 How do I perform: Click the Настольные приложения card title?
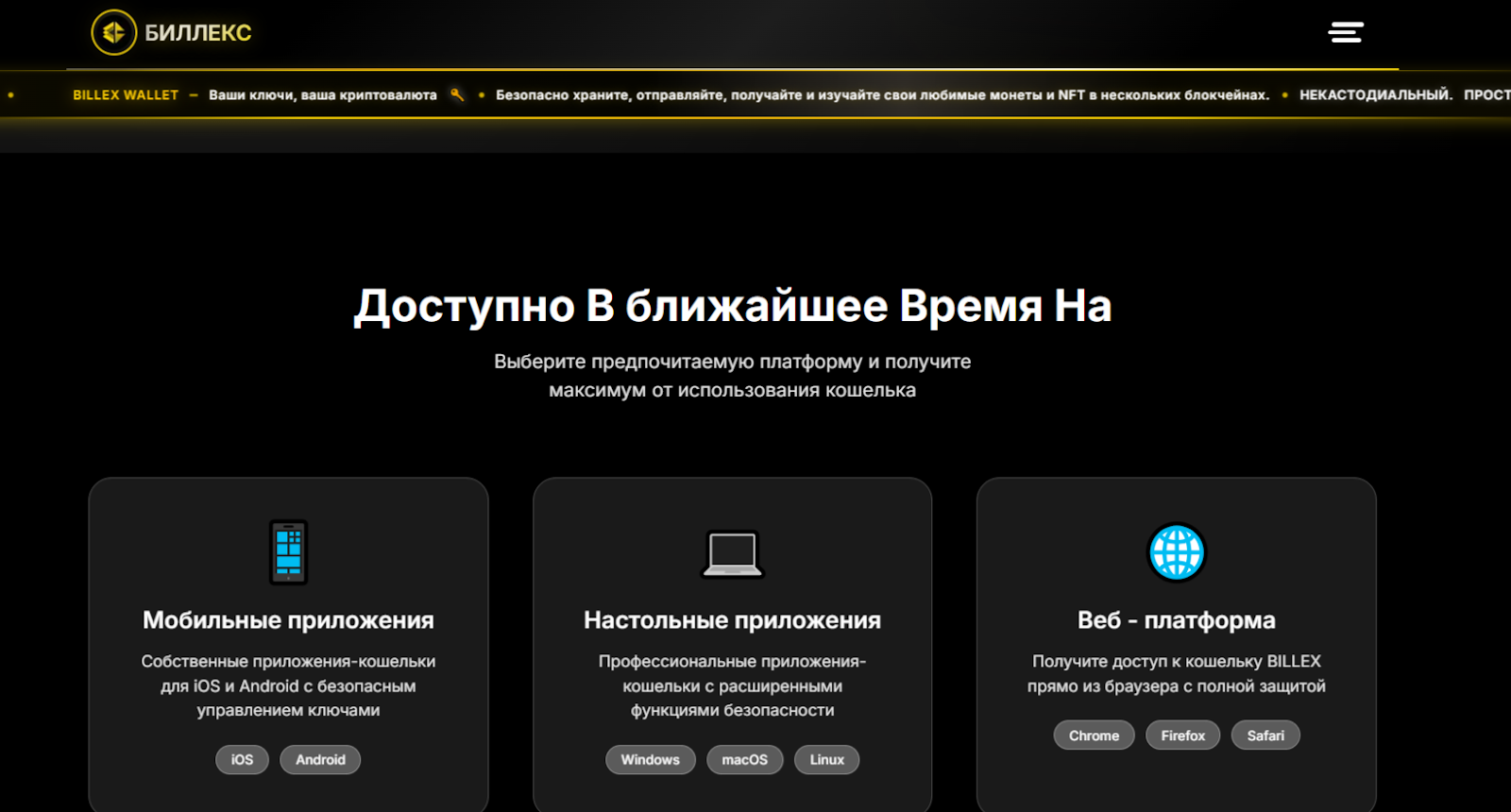(x=732, y=620)
